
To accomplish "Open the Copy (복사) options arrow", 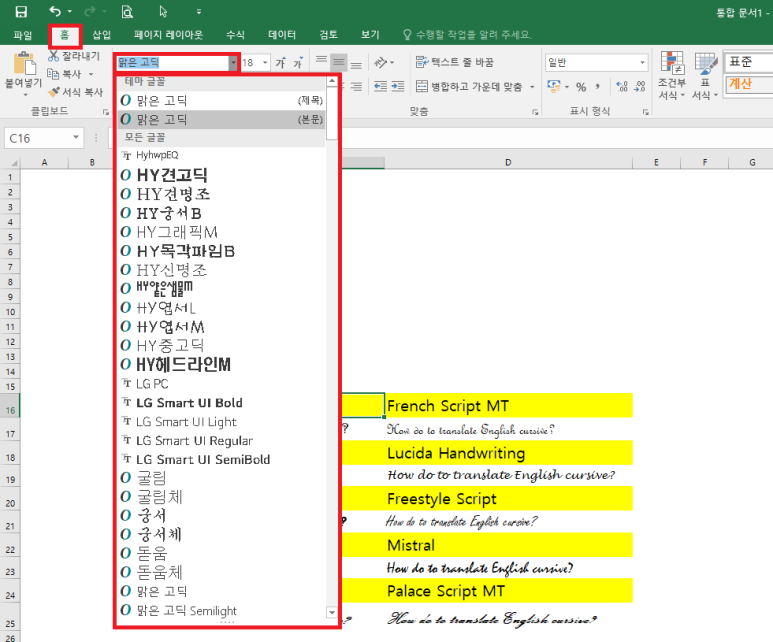I will [91, 74].
